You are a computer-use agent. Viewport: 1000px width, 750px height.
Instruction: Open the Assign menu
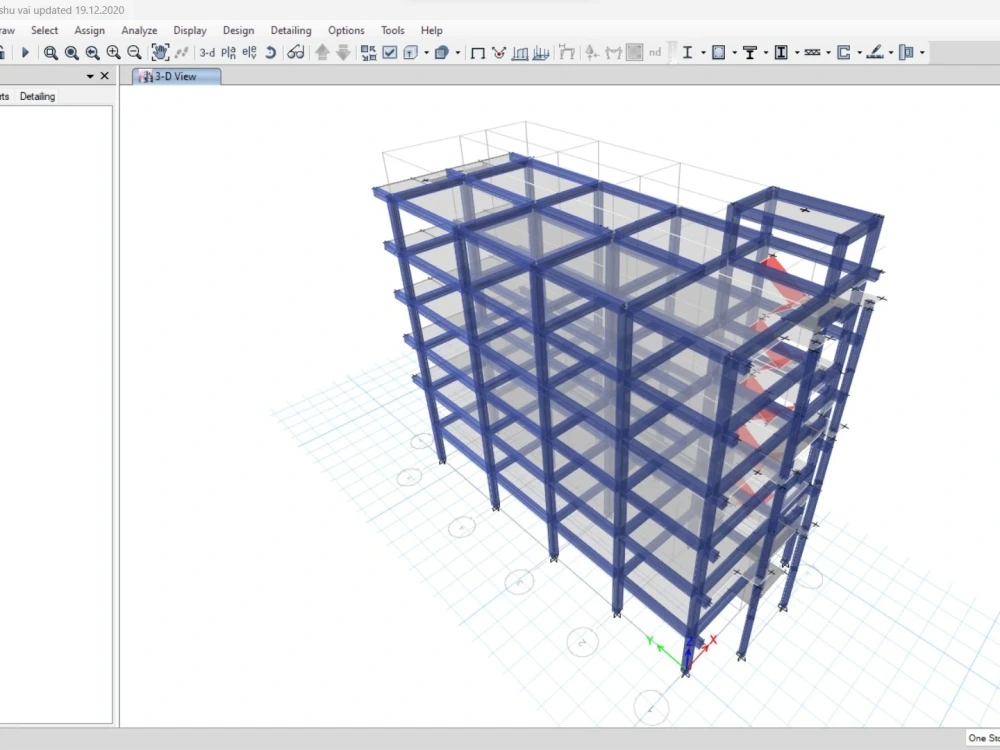coord(89,30)
